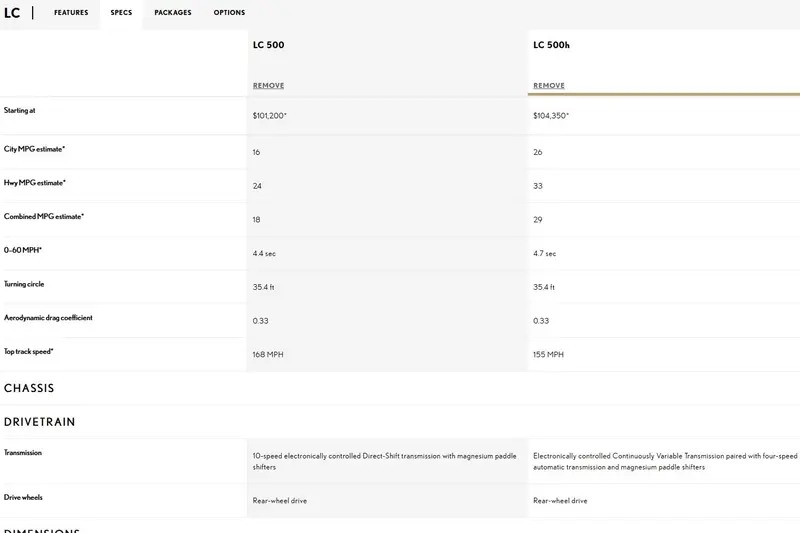Click the $104,350 starting price

(x=551, y=116)
